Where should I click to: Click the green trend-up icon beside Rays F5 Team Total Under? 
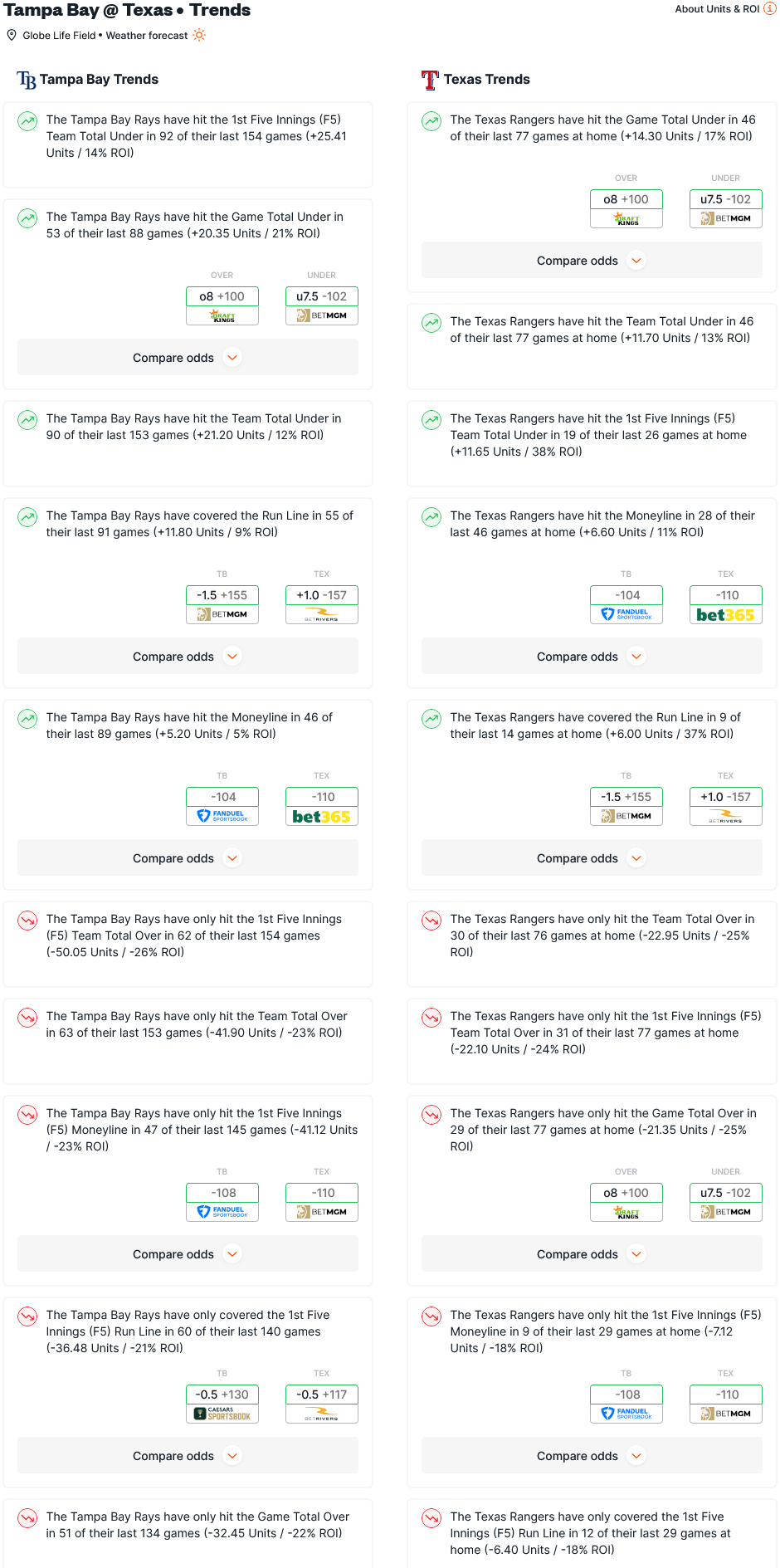pos(28,121)
